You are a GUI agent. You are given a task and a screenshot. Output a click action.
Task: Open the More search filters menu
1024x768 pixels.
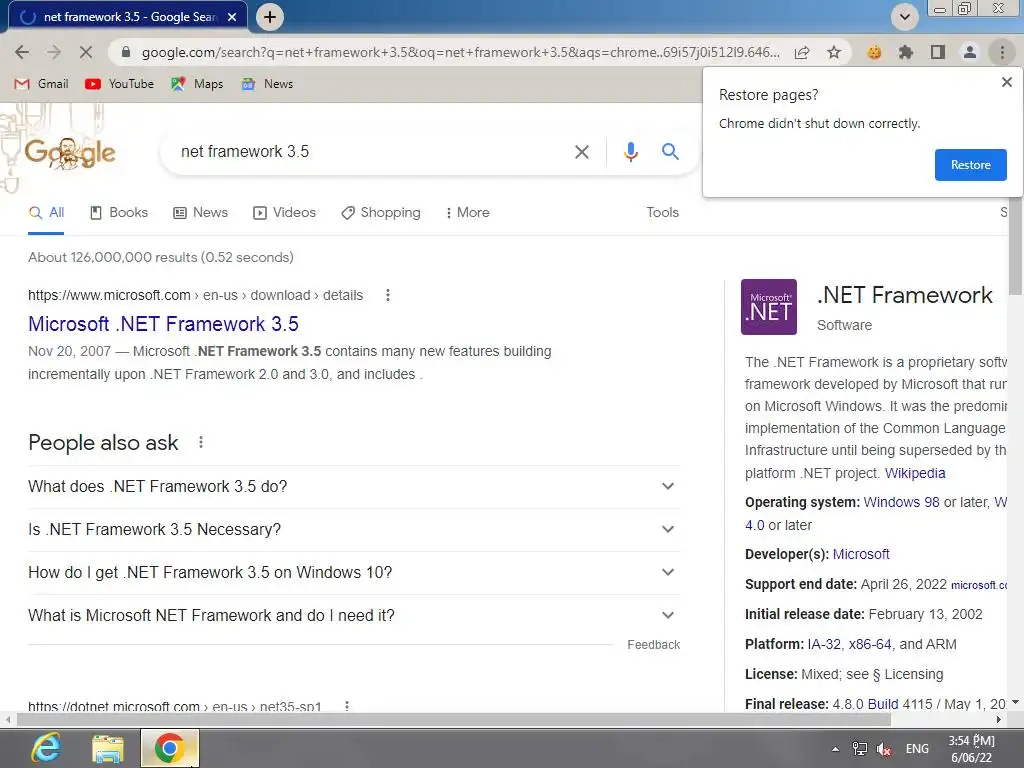pos(467,213)
